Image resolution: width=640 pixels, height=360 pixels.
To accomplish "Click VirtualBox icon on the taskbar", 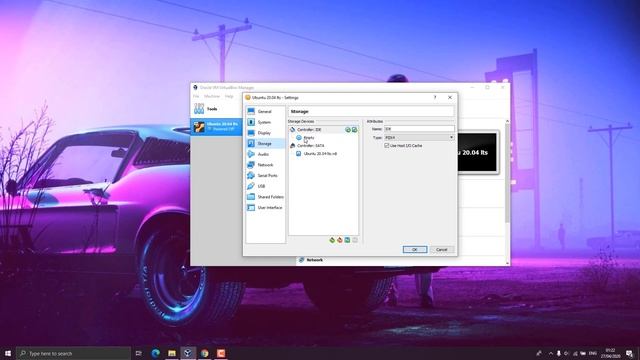I will click(188, 353).
